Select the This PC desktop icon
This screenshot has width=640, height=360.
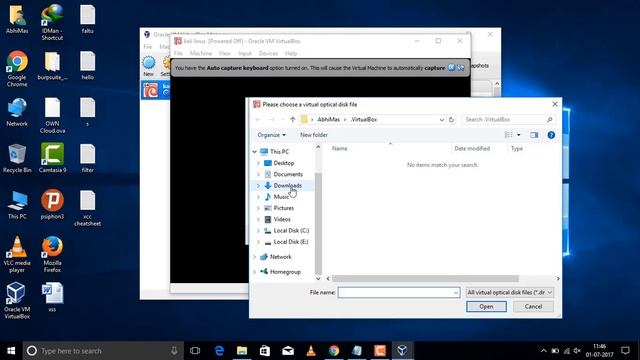pos(17,205)
